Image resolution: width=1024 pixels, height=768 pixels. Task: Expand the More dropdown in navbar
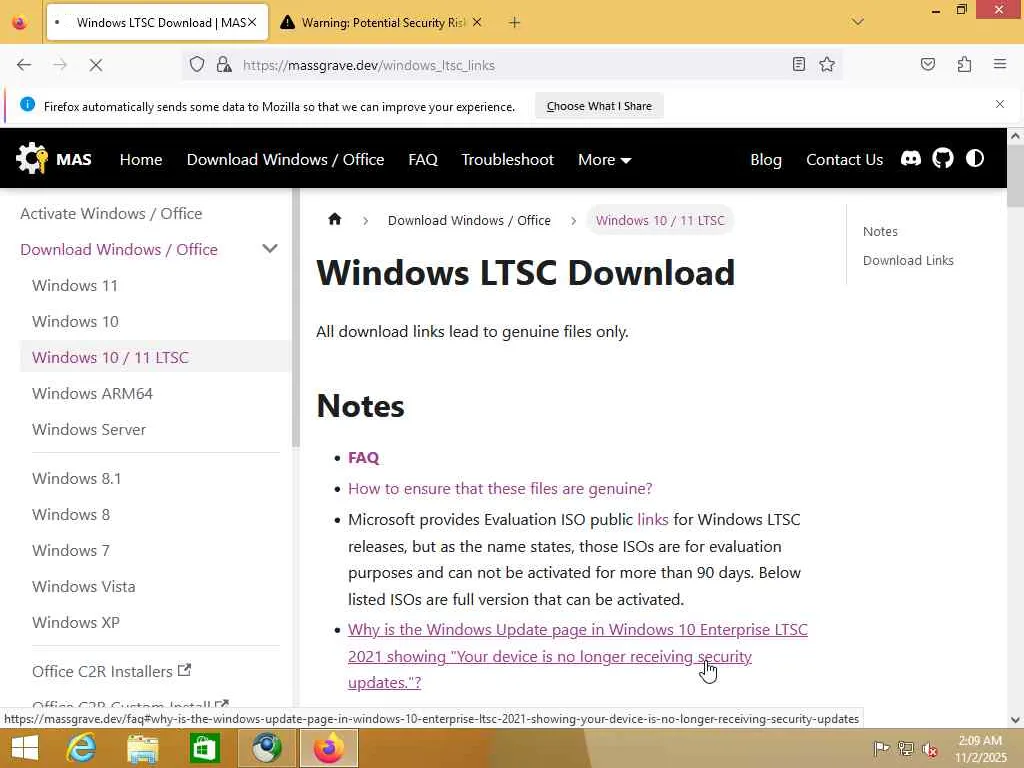coord(604,160)
